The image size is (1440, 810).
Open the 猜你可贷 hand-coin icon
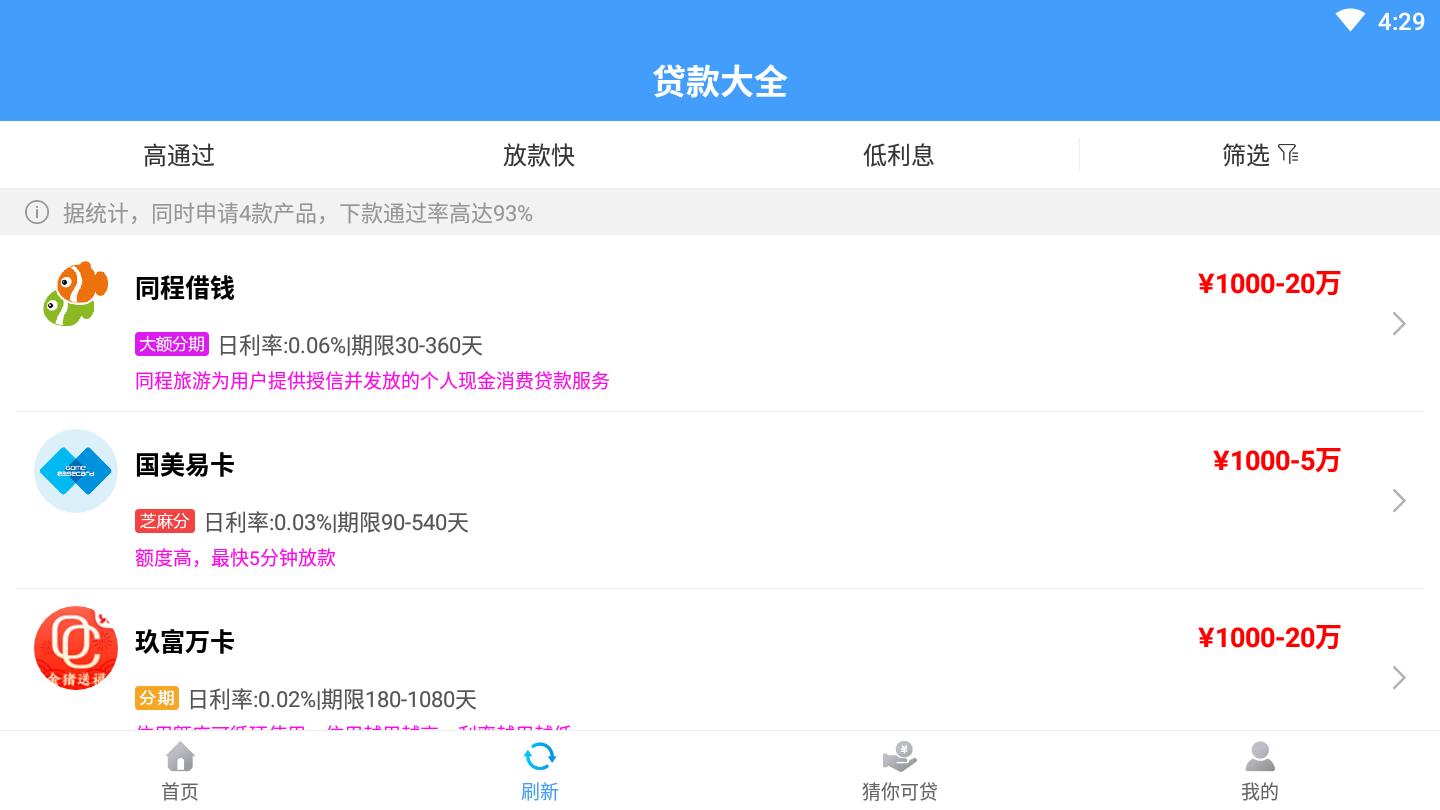pyautogui.click(x=900, y=757)
